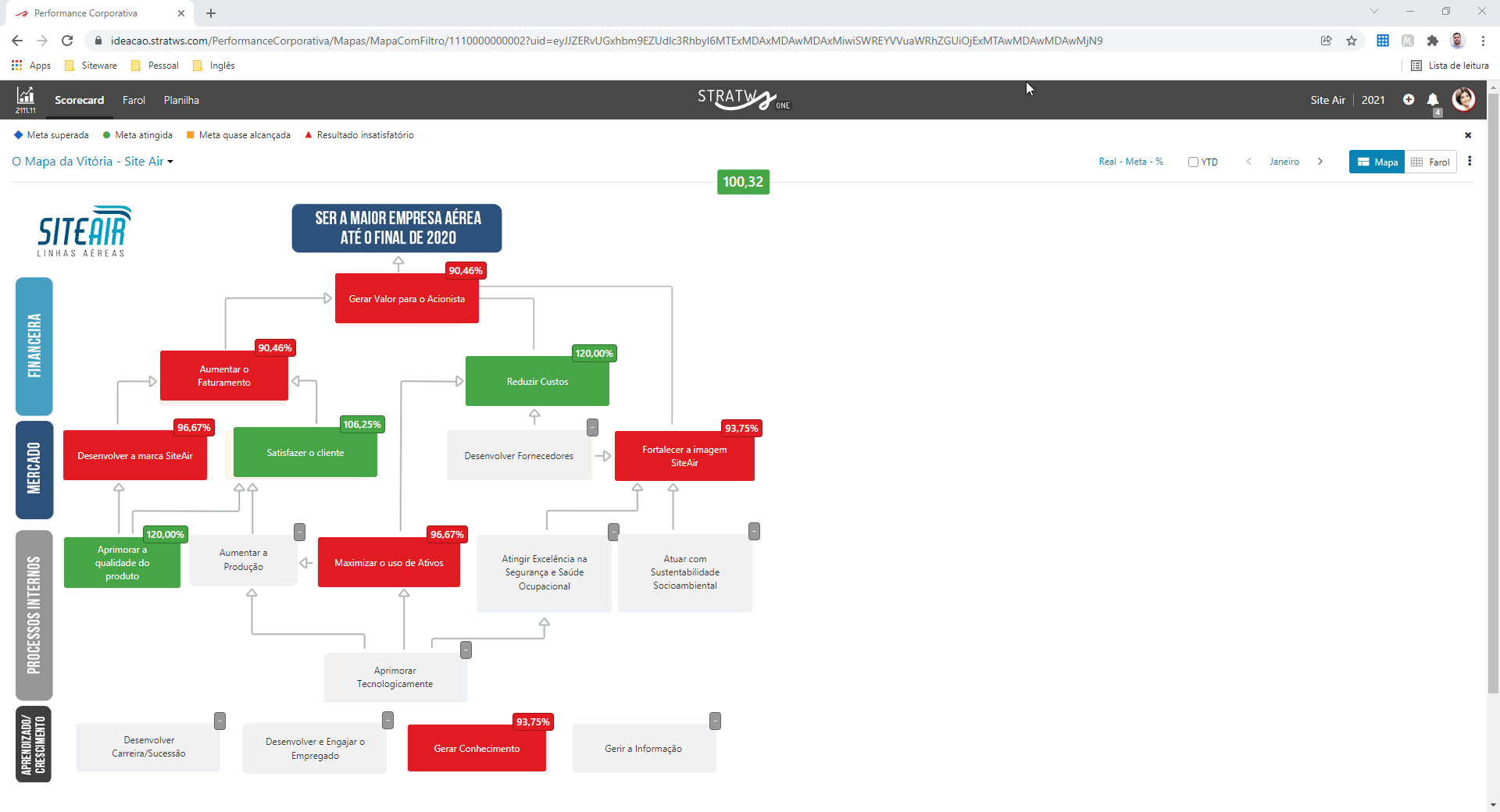Open the browser extensions puzzle icon
This screenshot has height=812, width=1500.
(x=1433, y=41)
